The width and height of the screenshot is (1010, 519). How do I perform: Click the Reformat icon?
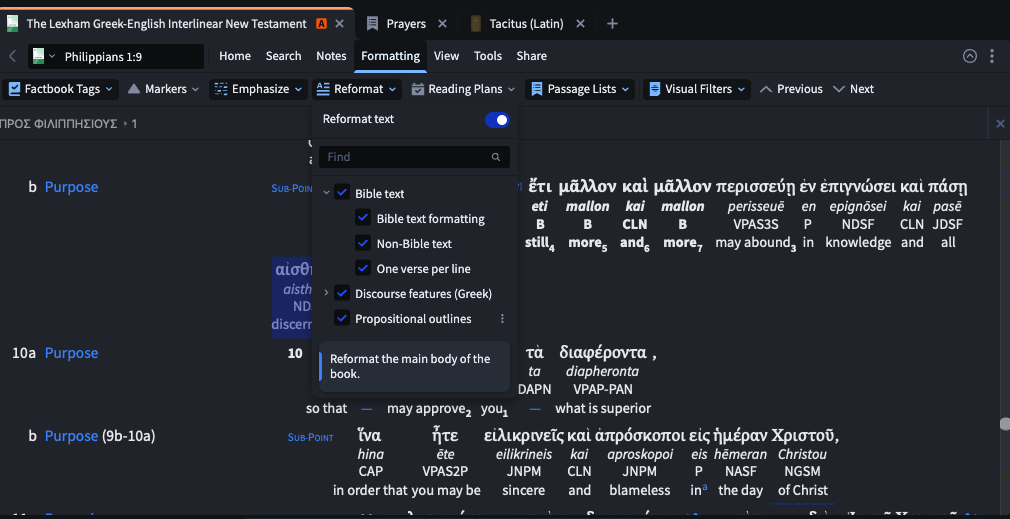coord(323,89)
